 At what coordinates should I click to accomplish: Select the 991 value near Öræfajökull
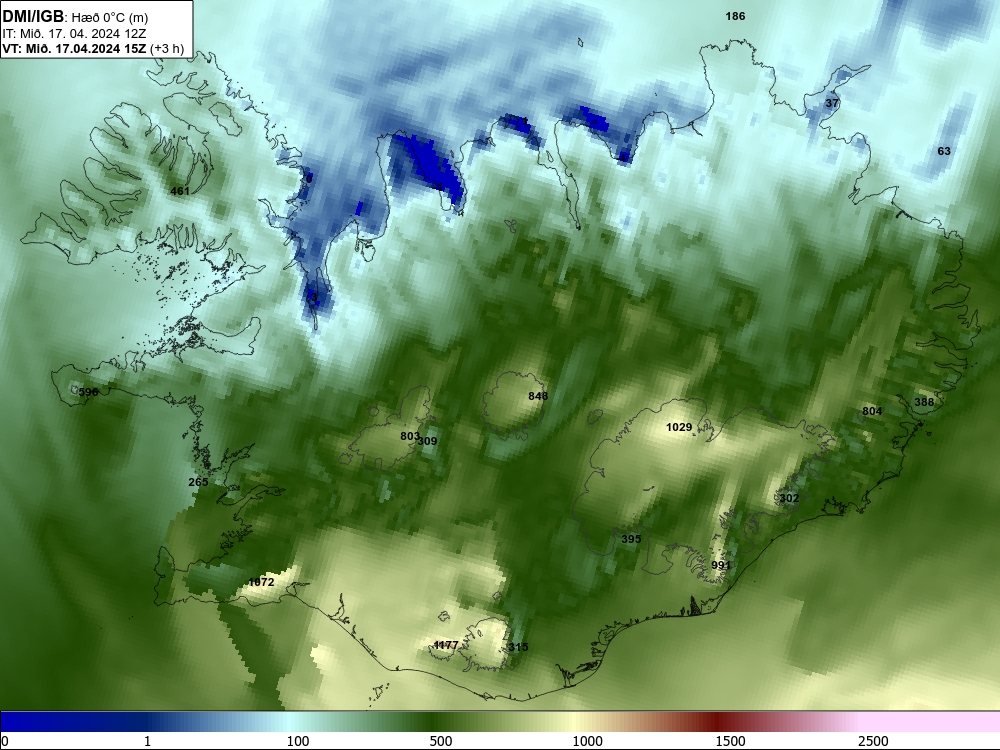(721, 565)
